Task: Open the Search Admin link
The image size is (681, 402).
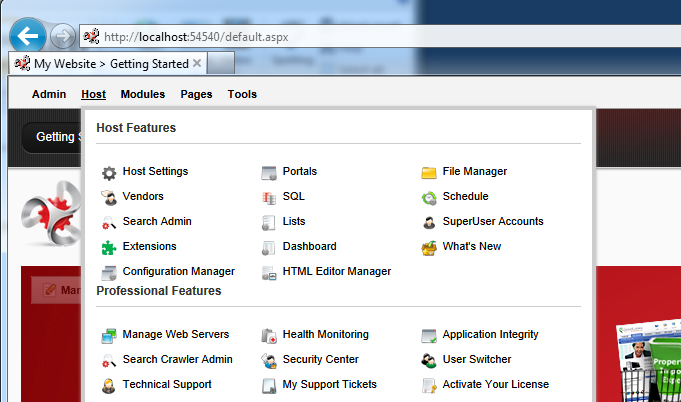Action: tap(157, 221)
